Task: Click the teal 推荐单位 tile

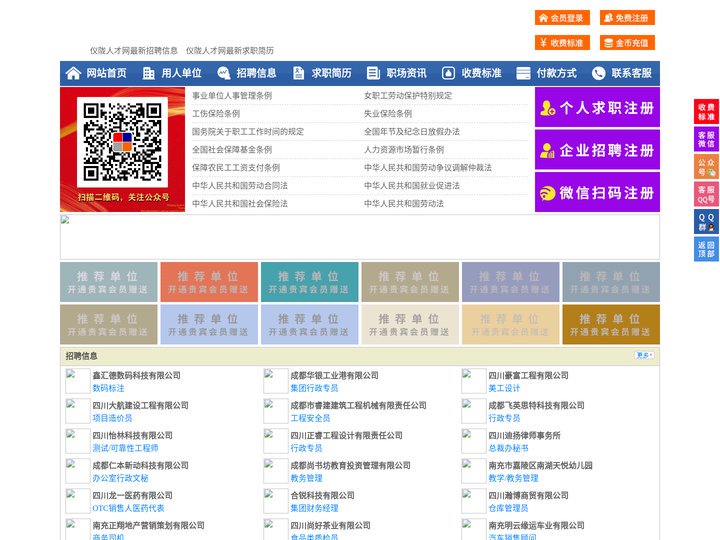Action: pos(309,282)
